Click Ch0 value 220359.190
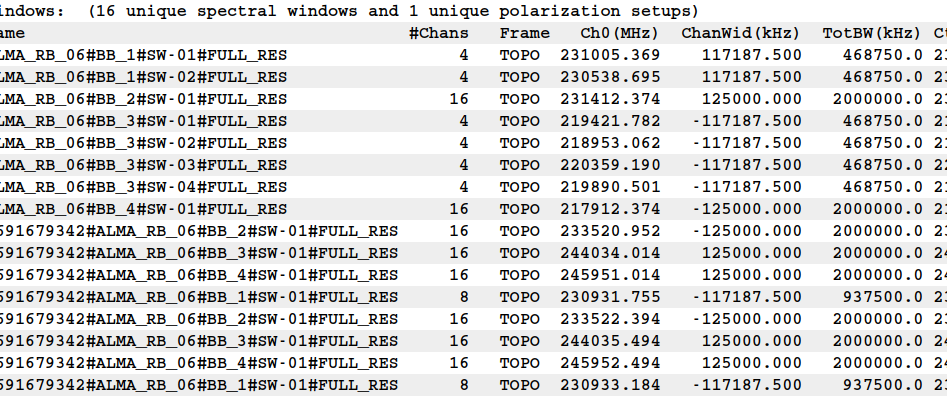 pos(610,165)
